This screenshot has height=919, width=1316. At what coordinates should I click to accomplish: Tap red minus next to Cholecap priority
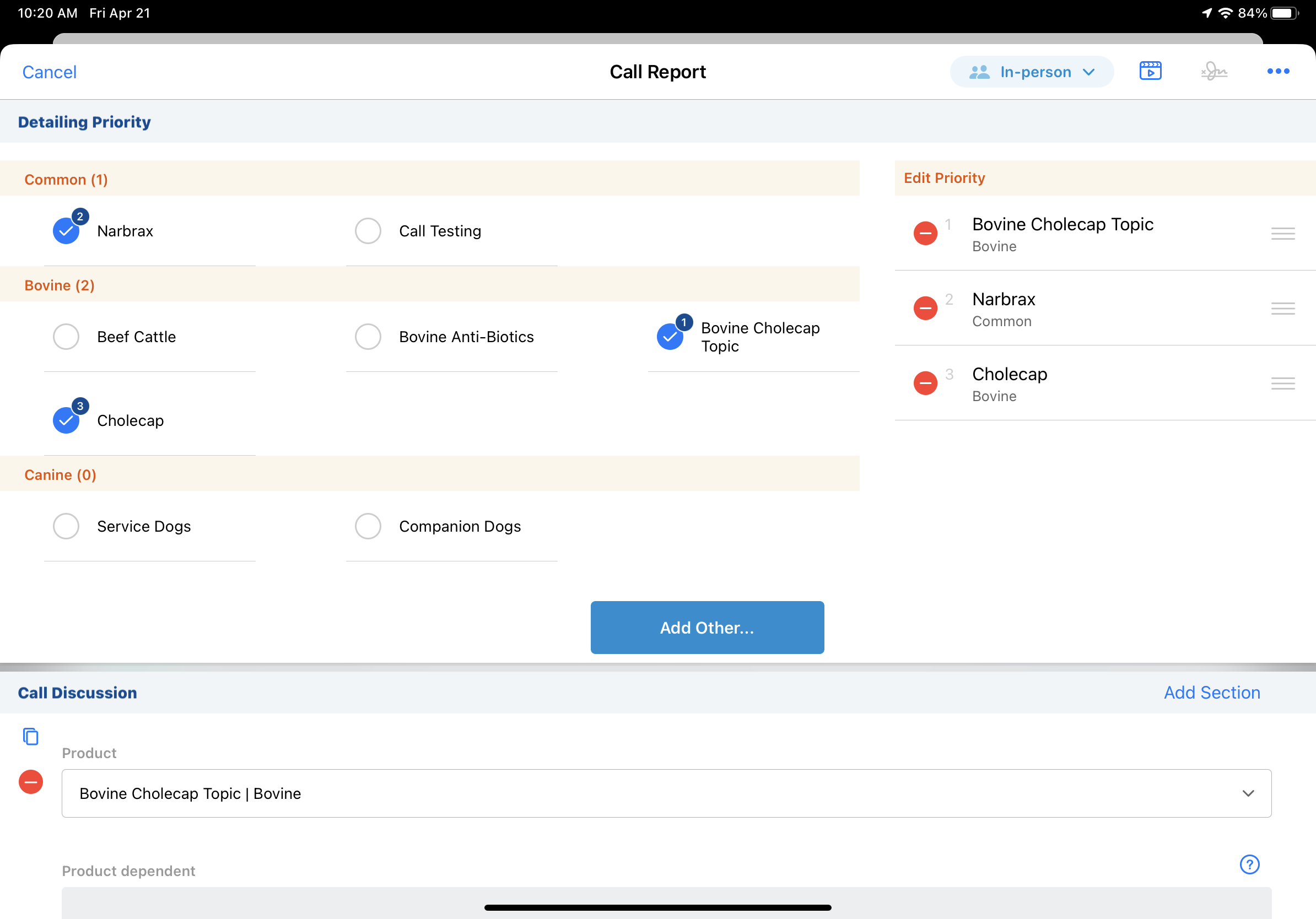tap(925, 383)
